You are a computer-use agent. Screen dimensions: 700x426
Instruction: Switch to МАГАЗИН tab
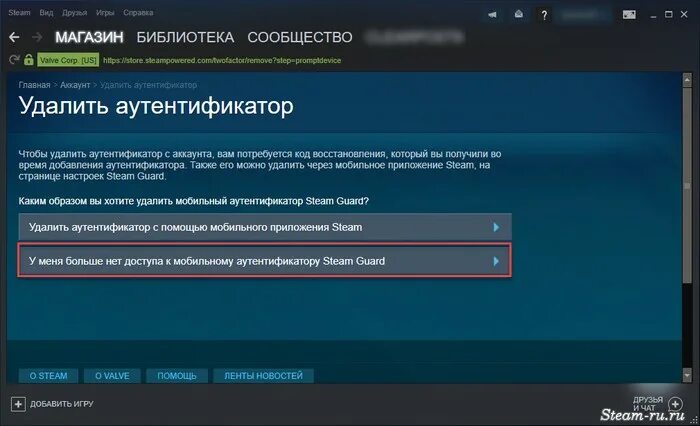[x=89, y=37]
